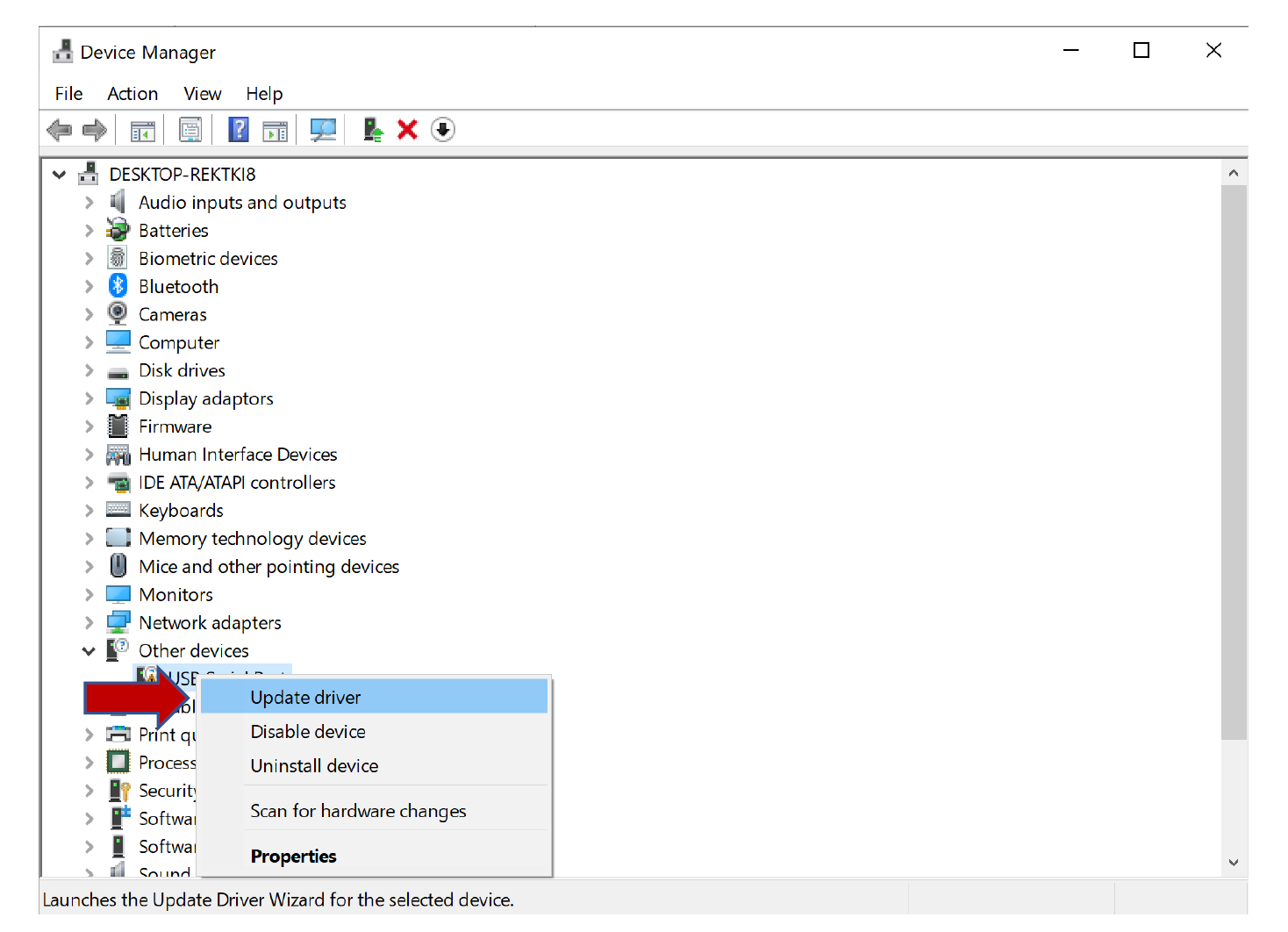Click the scrollbar down arrow
This screenshot has height=932, width=1288.
tap(1233, 863)
